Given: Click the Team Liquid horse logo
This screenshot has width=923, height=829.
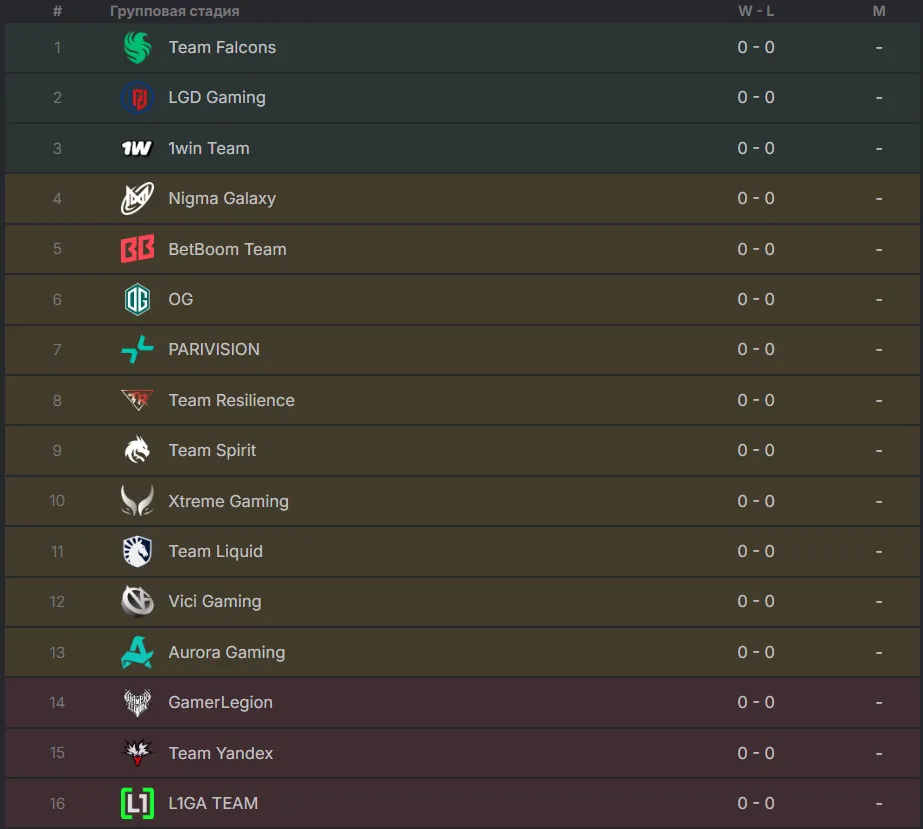Looking at the screenshot, I should coord(138,551).
